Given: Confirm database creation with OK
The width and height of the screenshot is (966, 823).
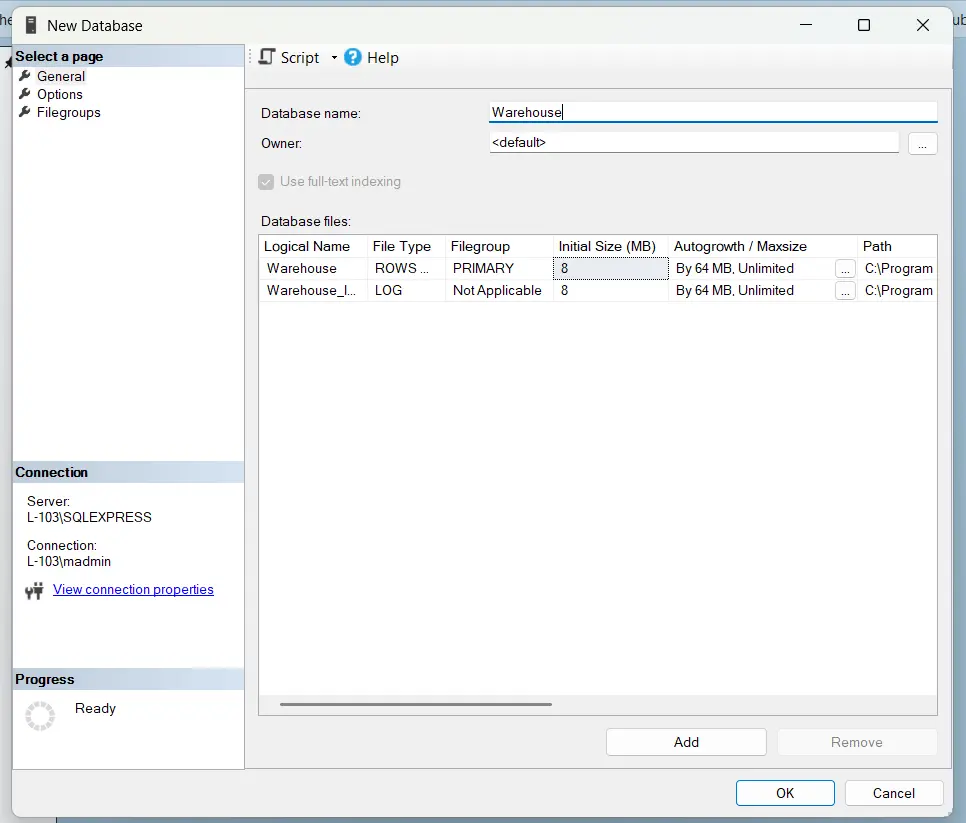Looking at the screenshot, I should pos(784,792).
